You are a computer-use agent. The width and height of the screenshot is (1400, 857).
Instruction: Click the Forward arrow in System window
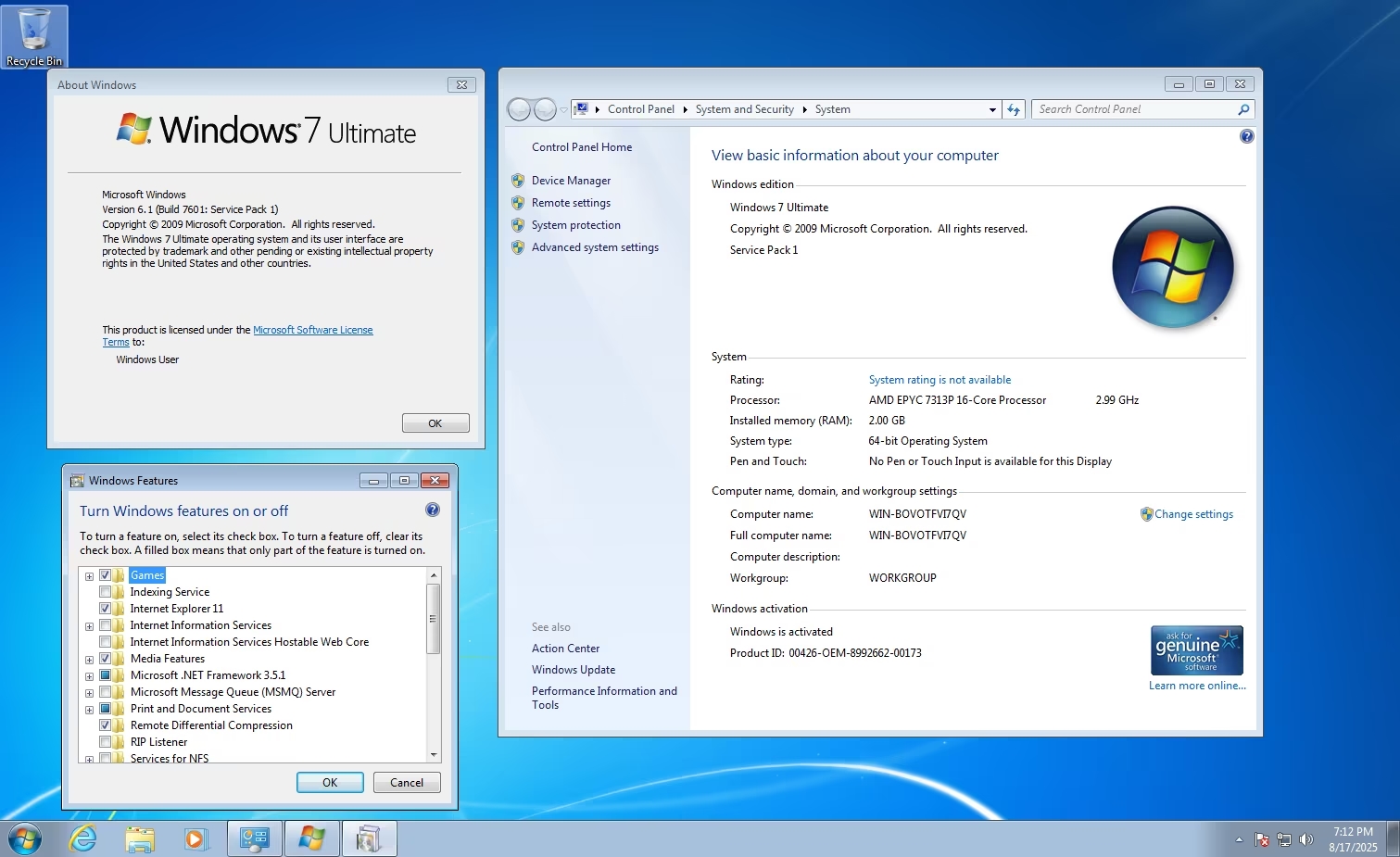546,109
